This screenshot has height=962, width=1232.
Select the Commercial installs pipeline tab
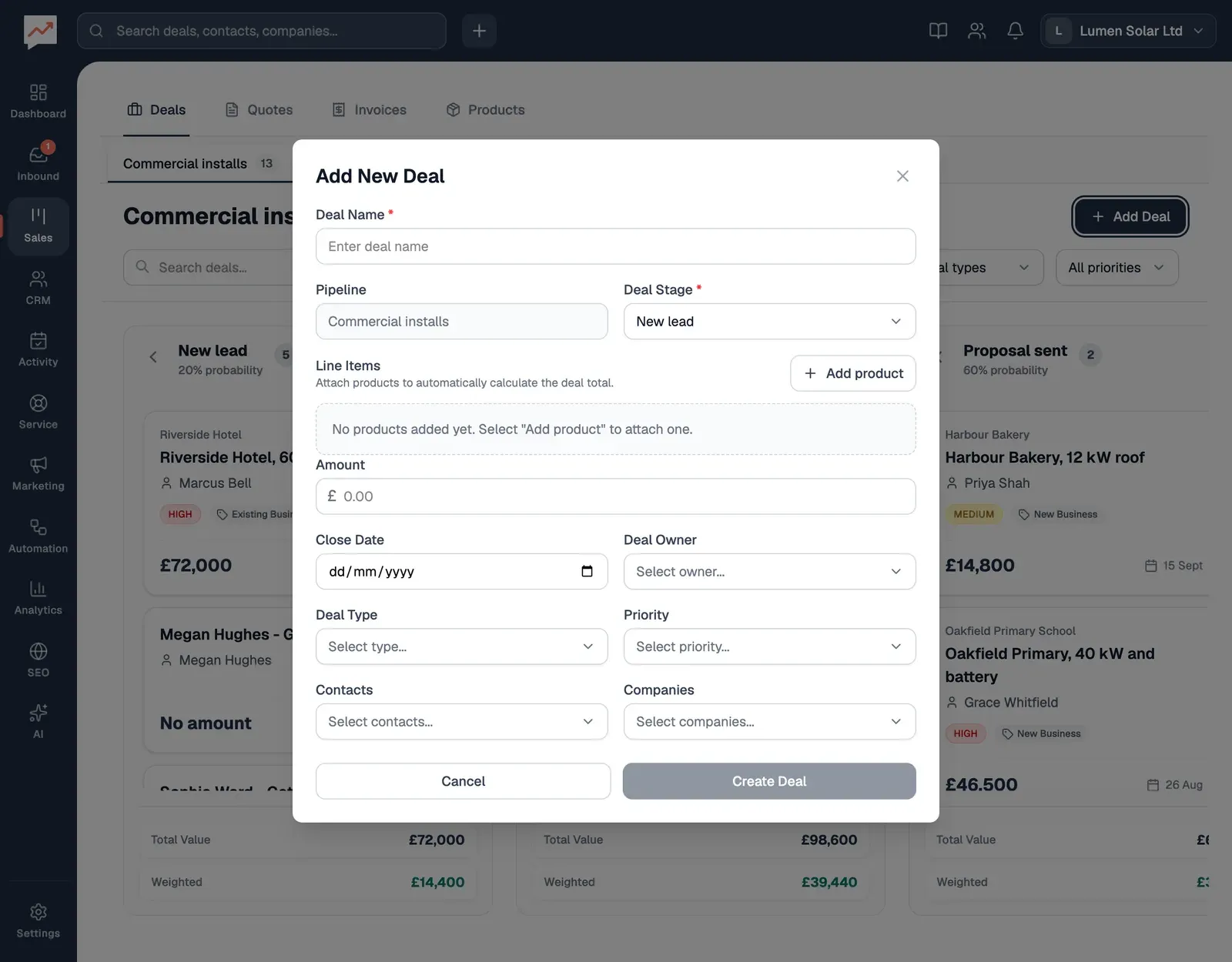point(199,163)
